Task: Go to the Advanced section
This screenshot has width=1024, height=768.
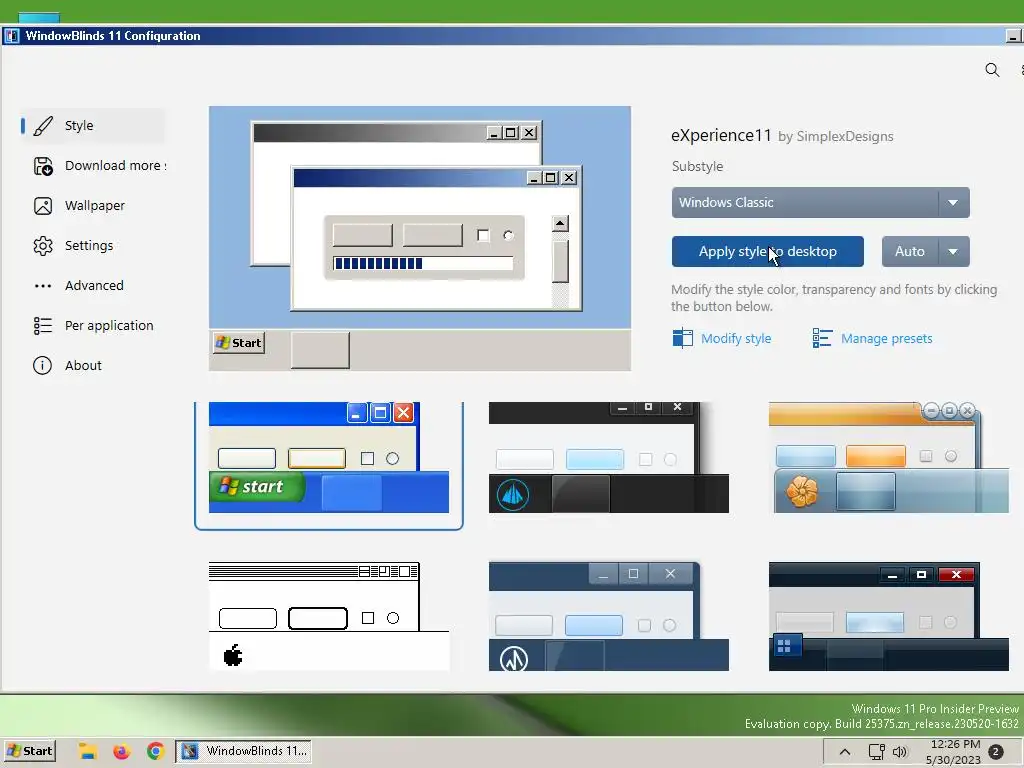Action: click(x=93, y=285)
